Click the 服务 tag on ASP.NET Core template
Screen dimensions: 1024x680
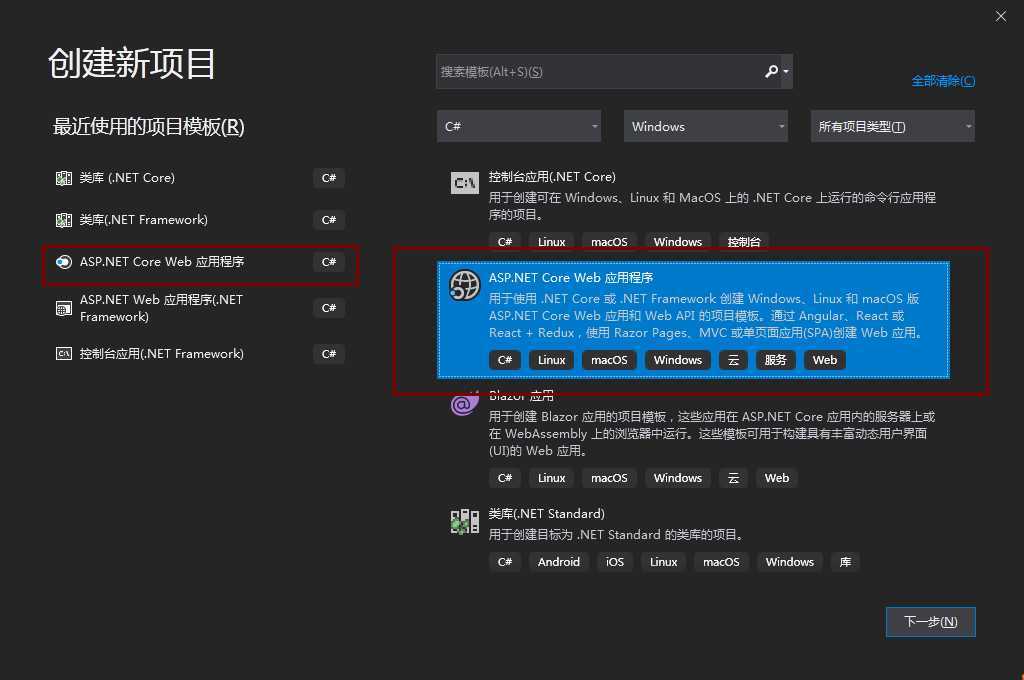(x=775, y=360)
